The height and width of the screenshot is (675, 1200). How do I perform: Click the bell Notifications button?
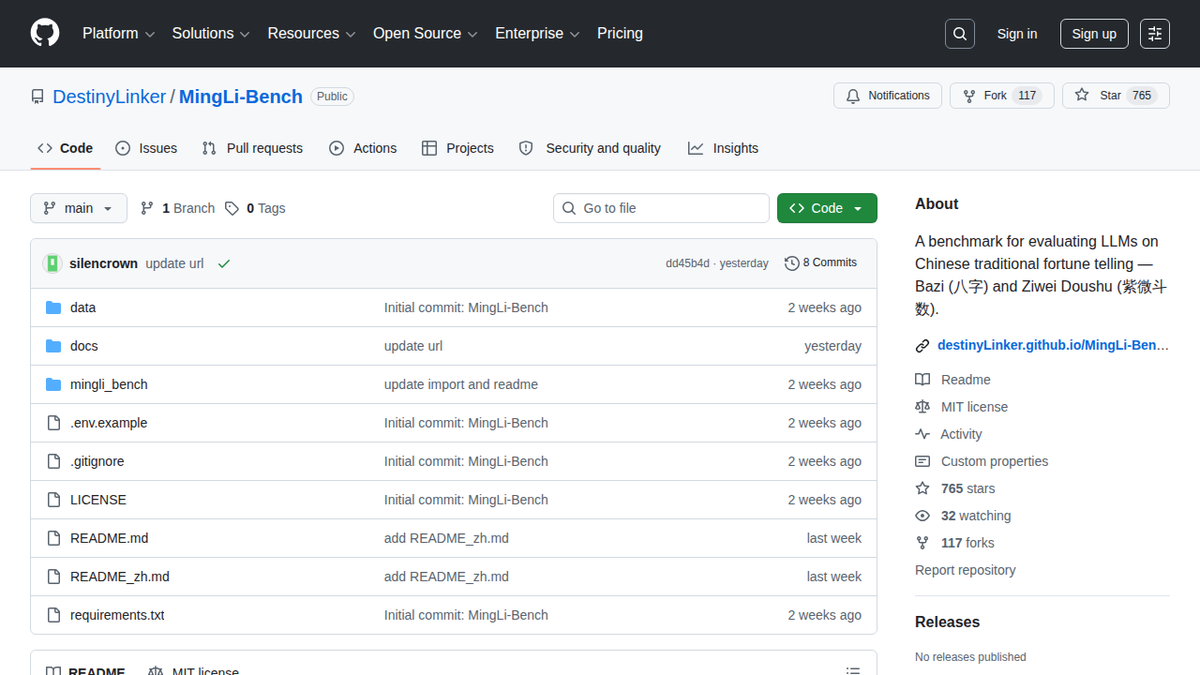[x=888, y=96]
